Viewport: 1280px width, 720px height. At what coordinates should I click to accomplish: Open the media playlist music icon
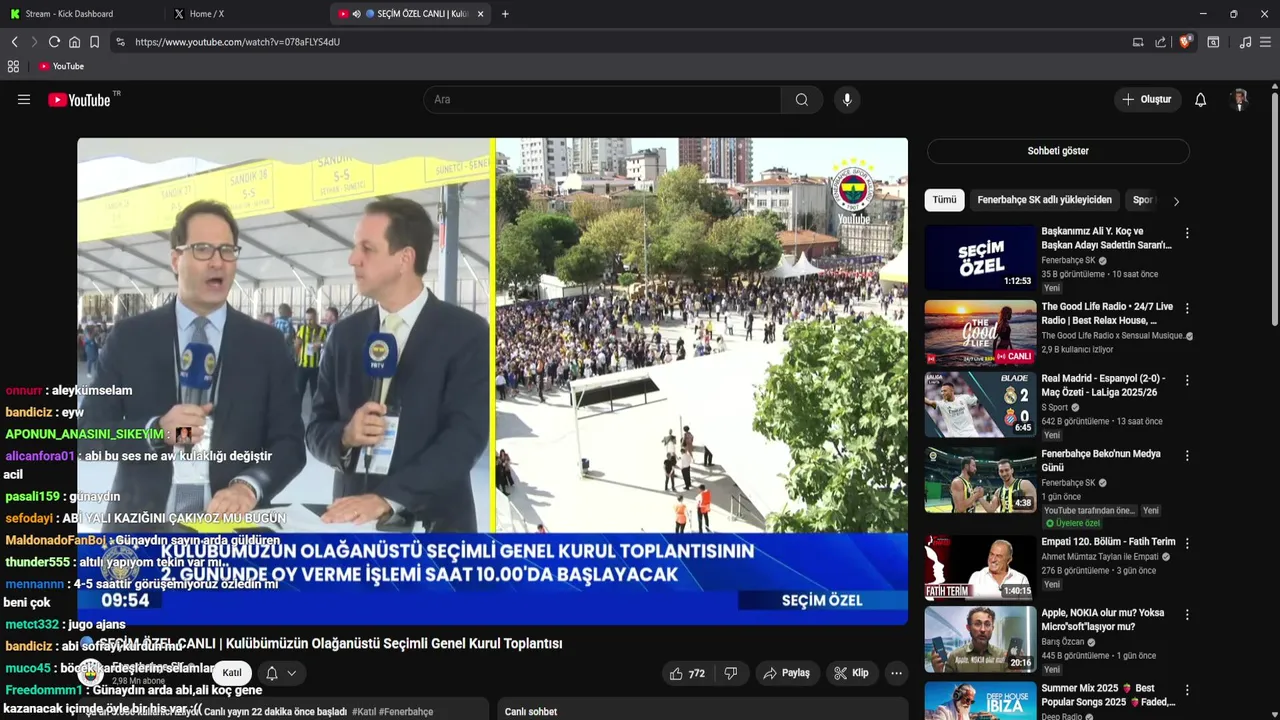coord(1245,42)
